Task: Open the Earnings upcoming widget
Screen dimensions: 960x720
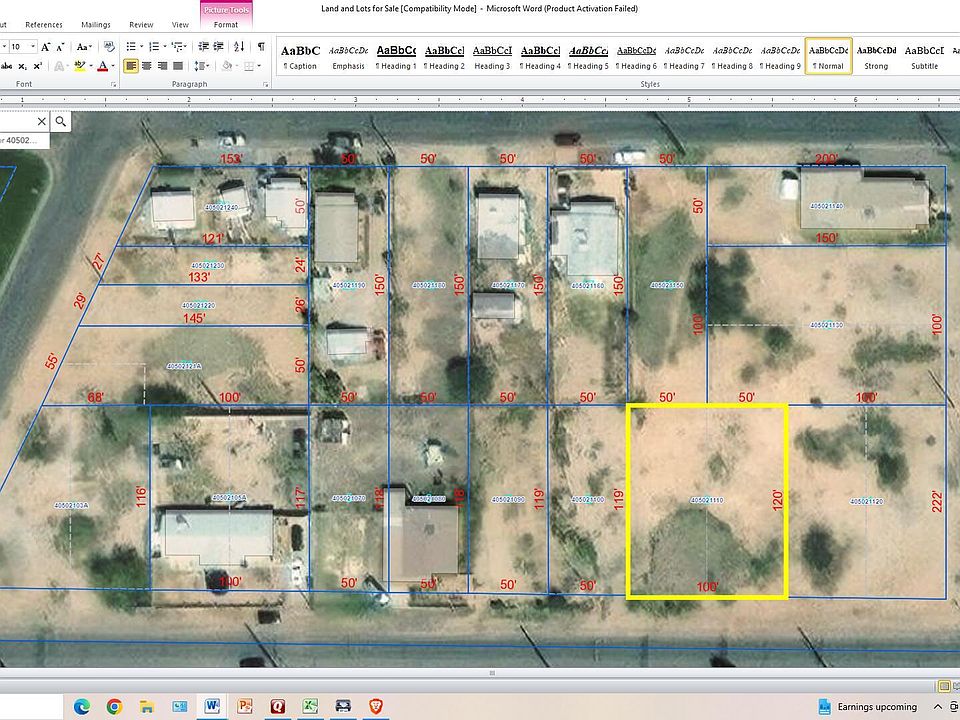Action: 868,707
